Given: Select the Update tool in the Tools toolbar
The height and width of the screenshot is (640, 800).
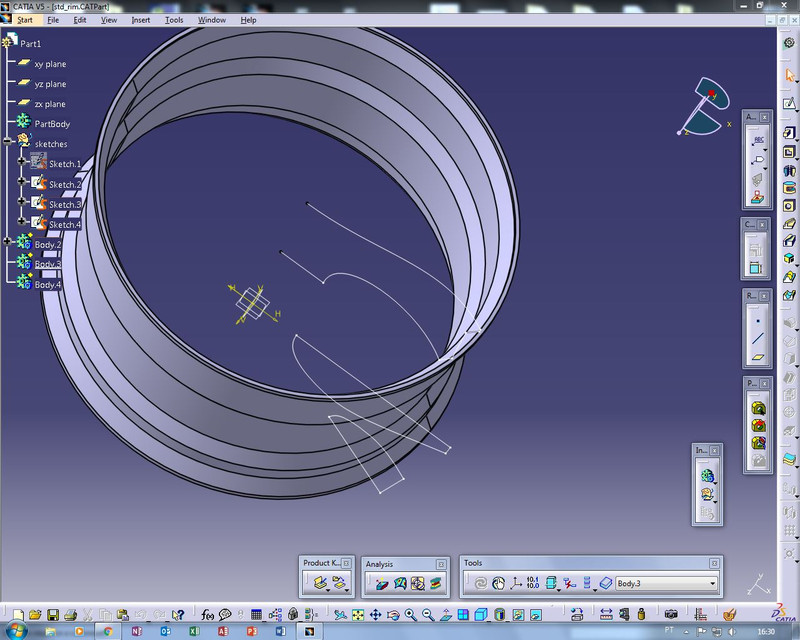Looking at the screenshot, I should pyautogui.click(x=482, y=580).
